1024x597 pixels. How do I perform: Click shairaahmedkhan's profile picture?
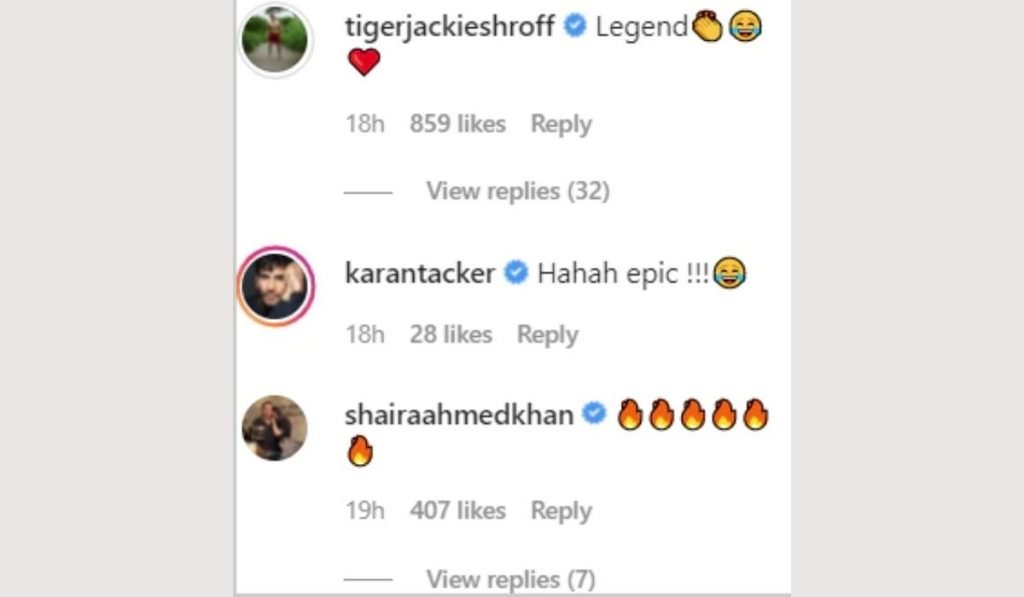coord(275,428)
